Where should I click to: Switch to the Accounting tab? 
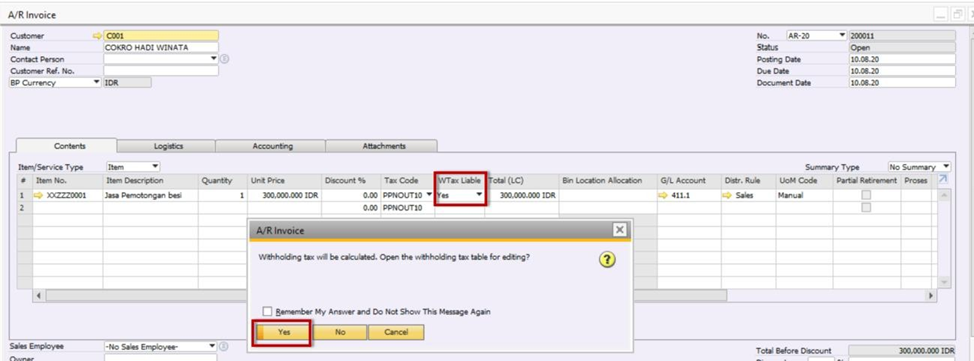(272, 146)
